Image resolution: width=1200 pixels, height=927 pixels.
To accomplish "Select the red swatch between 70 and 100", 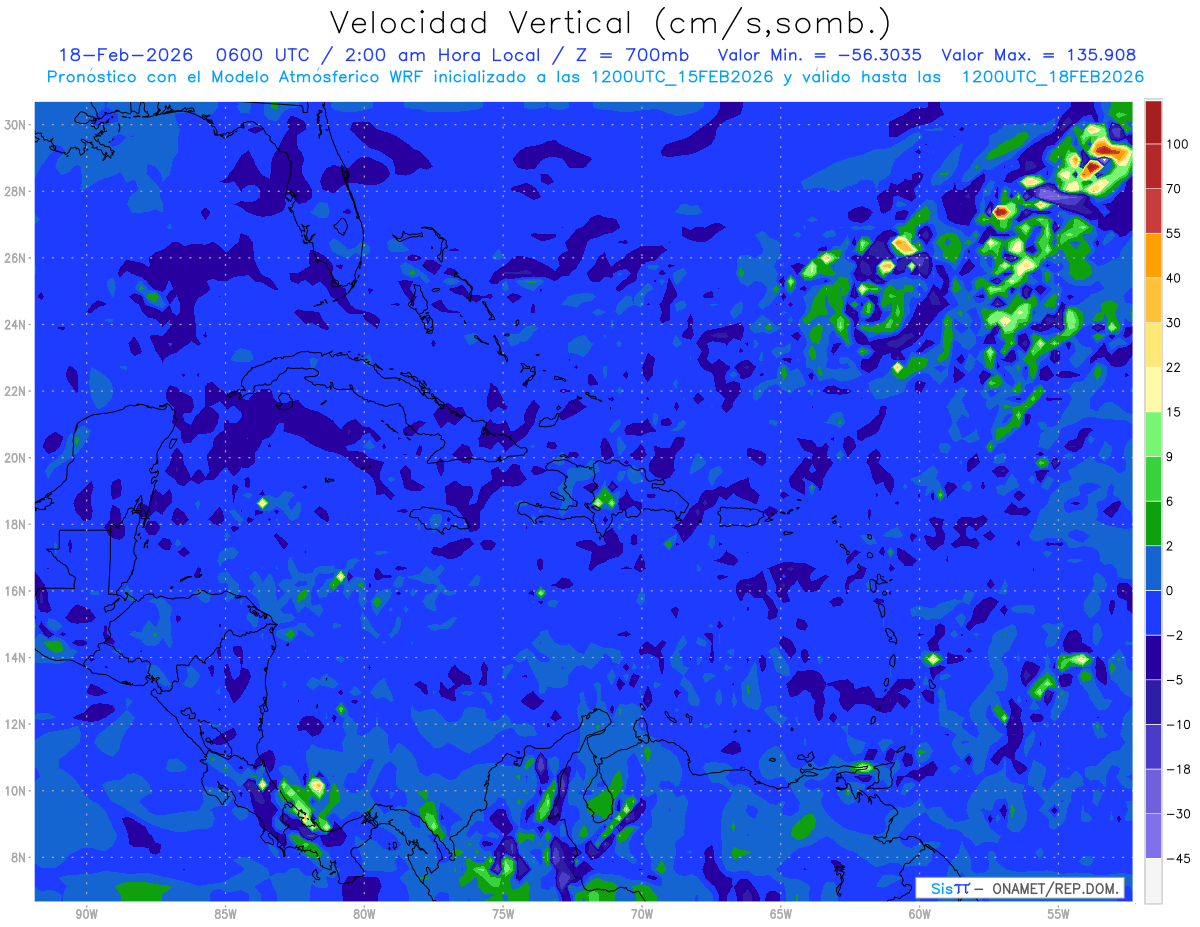I will point(1153,167).
